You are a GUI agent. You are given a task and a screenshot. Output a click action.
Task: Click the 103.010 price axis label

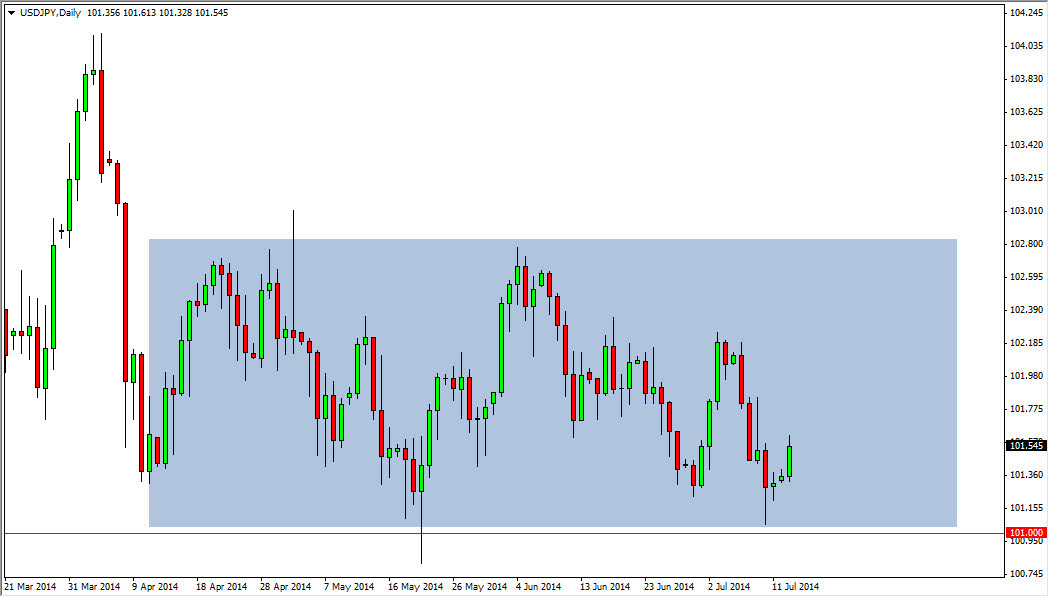[1026, 210]
